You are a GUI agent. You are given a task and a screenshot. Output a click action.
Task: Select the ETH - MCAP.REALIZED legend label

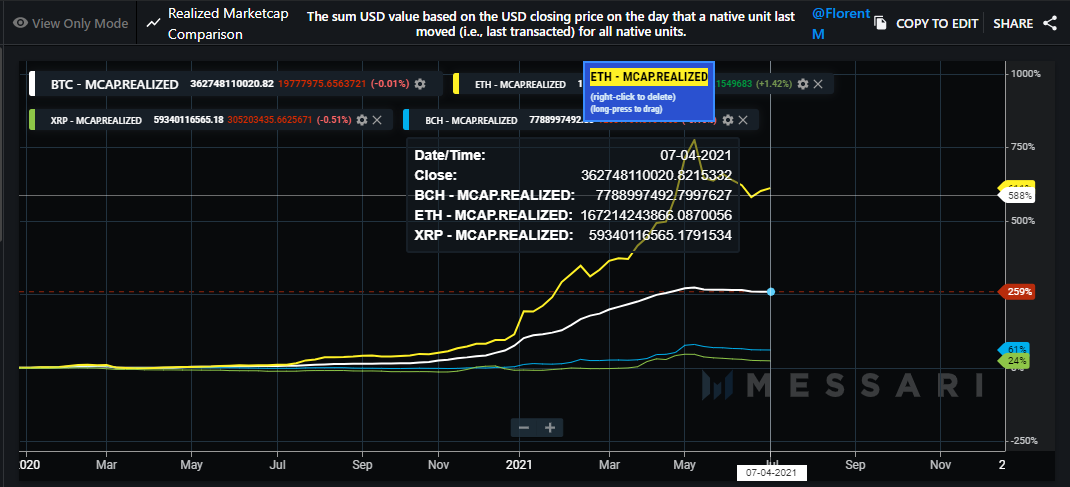click(x=521, y=85)
